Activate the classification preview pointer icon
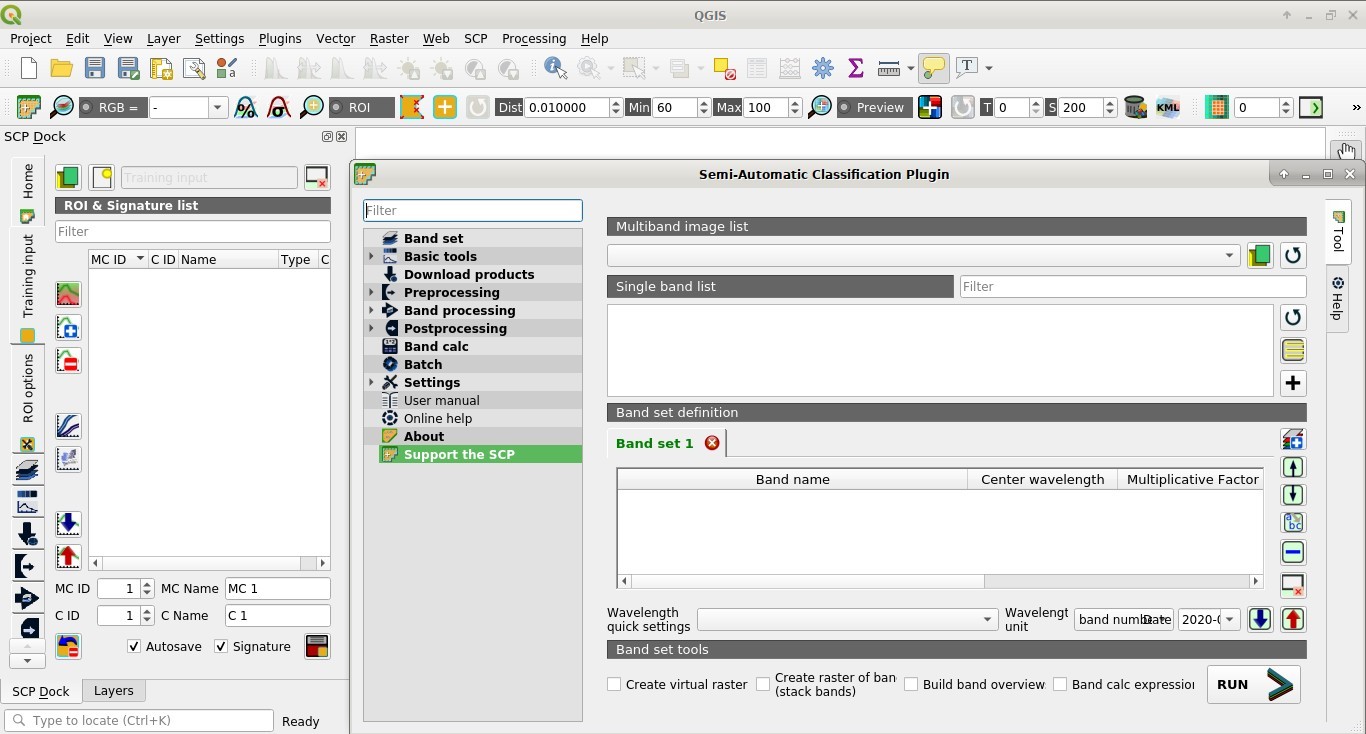Viewport: 1366px width, 734px height. (x=930, y=107)
